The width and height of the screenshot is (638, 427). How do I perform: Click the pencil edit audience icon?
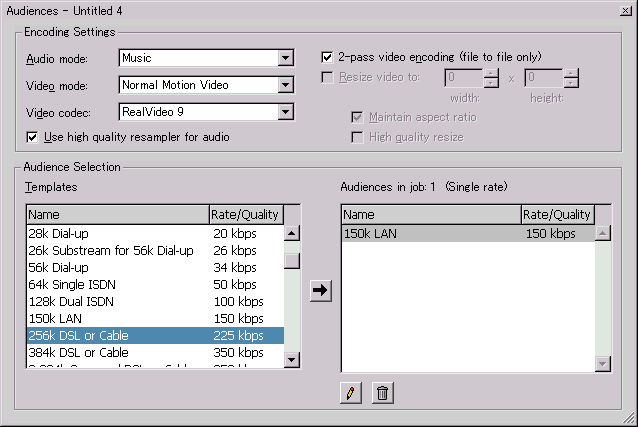click(x=350, y=393)
